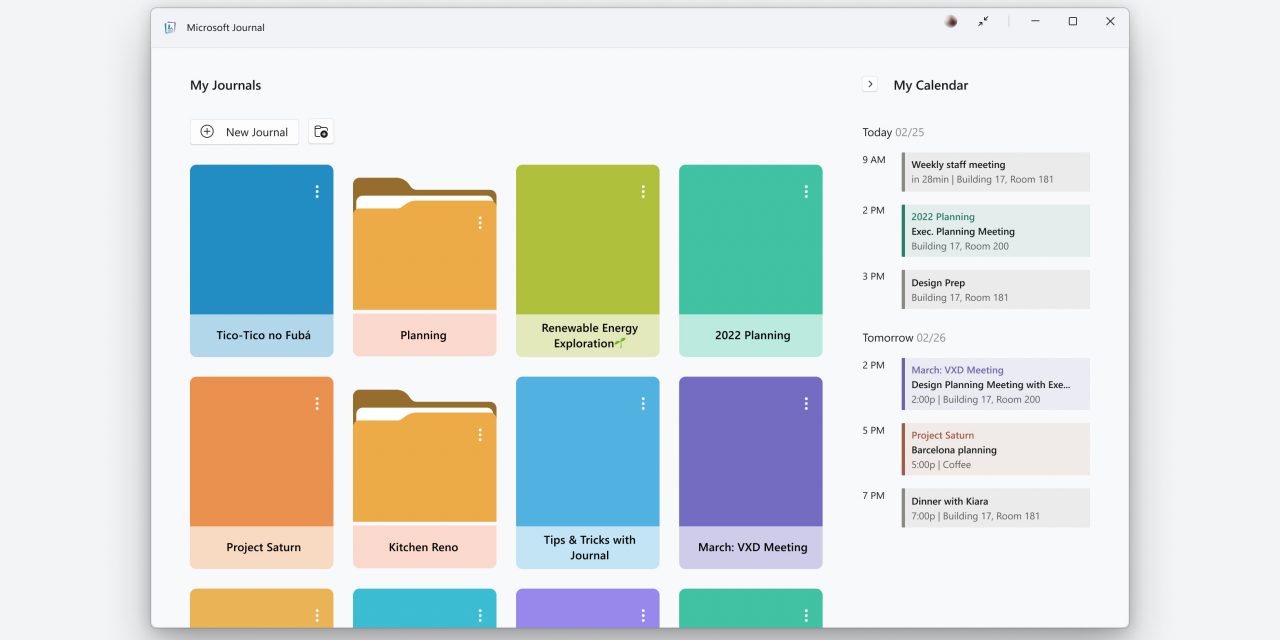Open the Tips & Tricks with Journal cover
This screenshot has height=640, width=1280.
587,460
